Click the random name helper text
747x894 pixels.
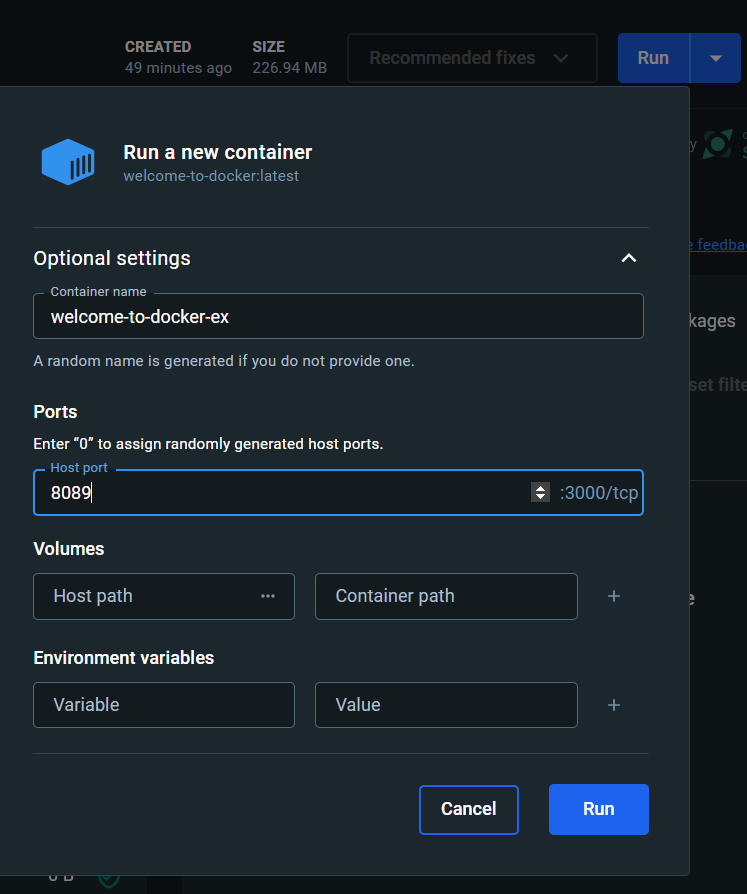224,361
